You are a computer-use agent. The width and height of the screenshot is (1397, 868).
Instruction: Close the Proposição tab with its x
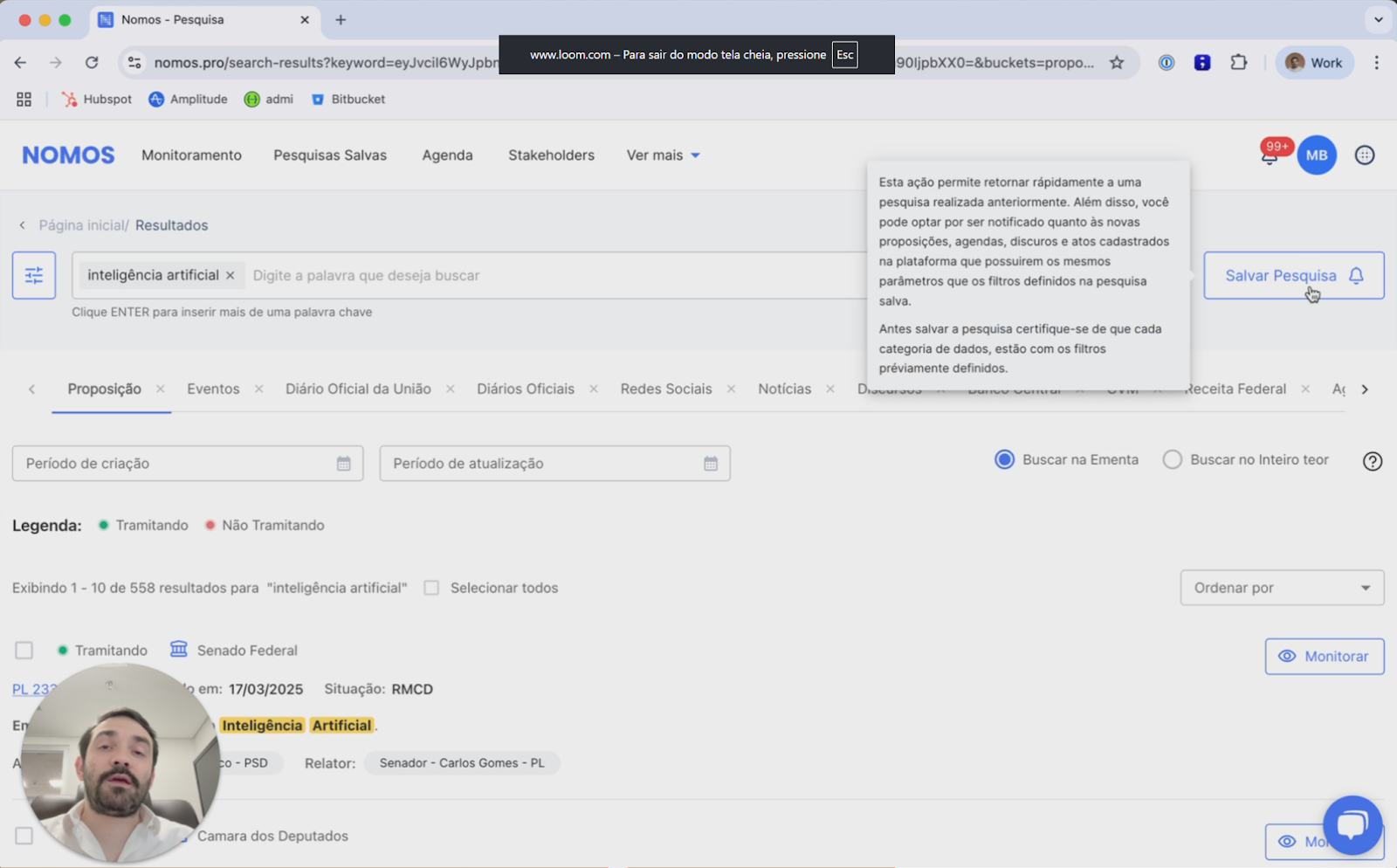coord(160,389)
